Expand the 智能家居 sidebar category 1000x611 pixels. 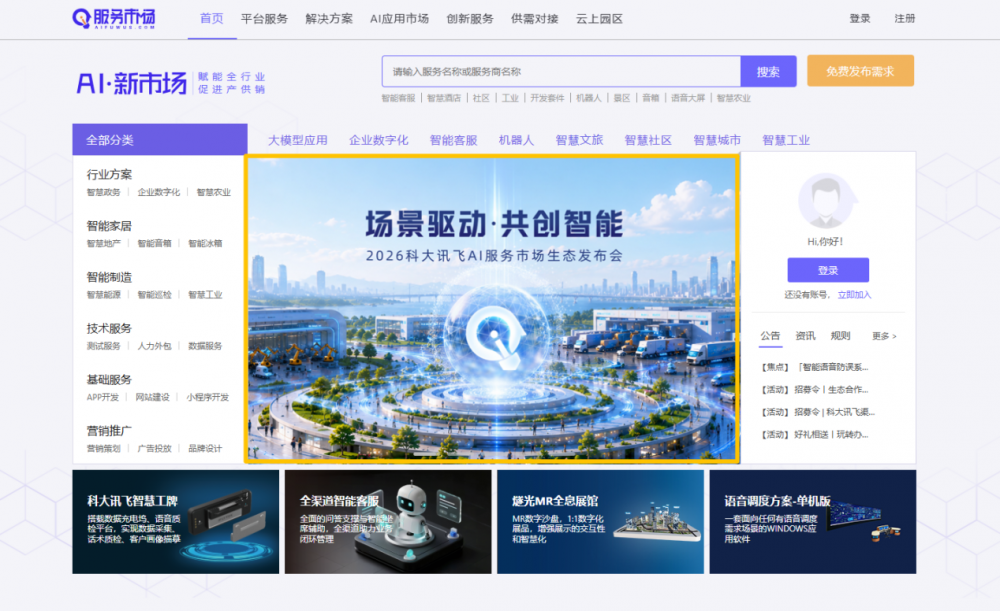(109, 226)
